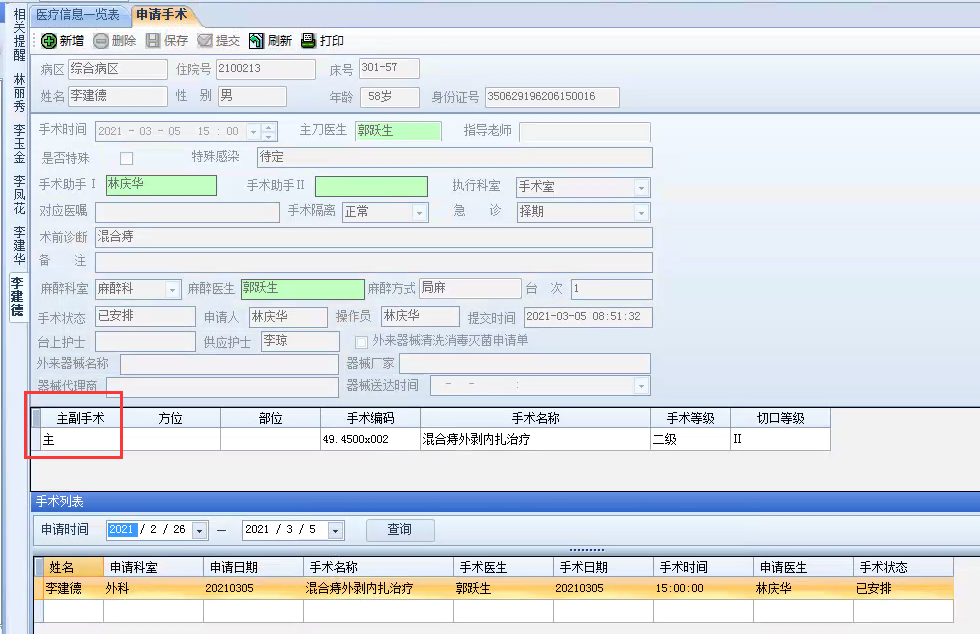Click the 供应护士 field 李琼
This screenshot has width=980, height=634.
pos(300,341)
